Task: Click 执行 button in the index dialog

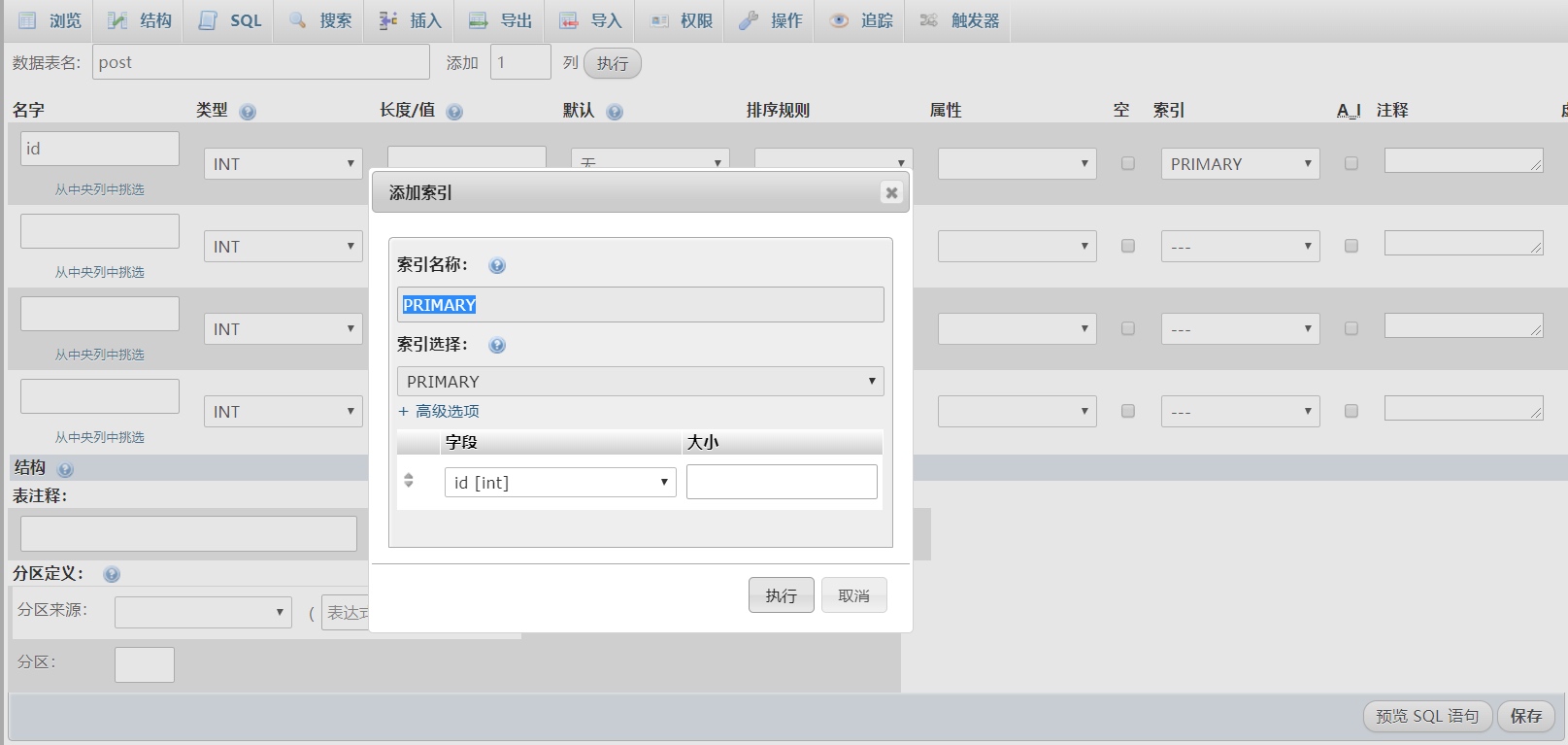Action: click(782, 595)
